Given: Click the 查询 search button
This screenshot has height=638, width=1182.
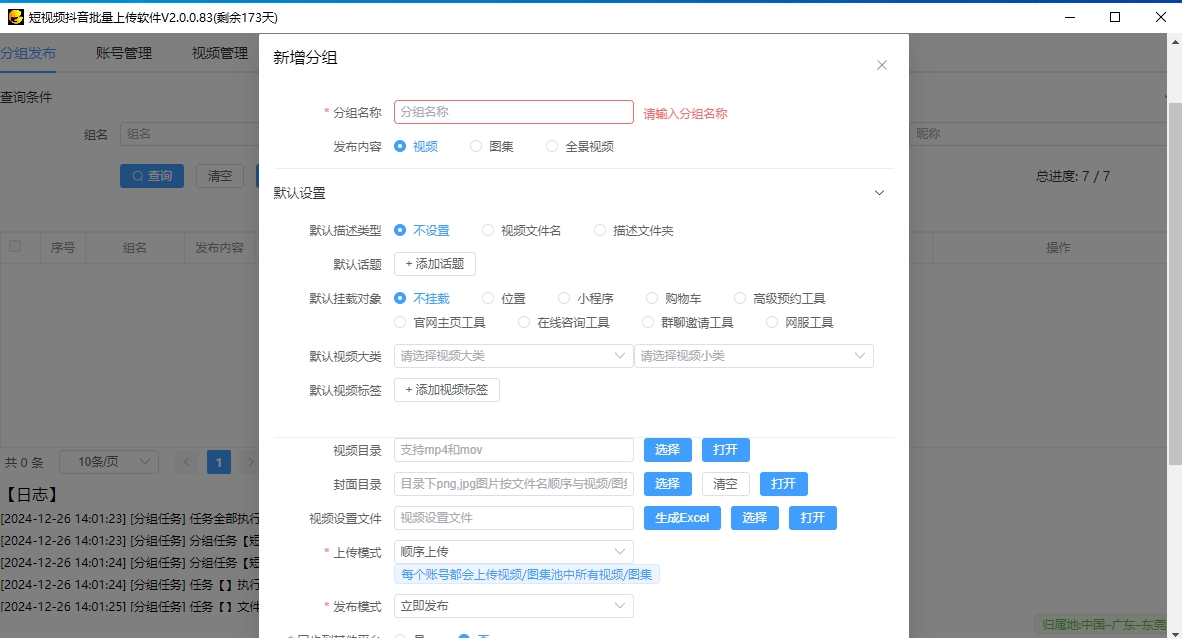Looking at the screenshot, I should 152,176.
